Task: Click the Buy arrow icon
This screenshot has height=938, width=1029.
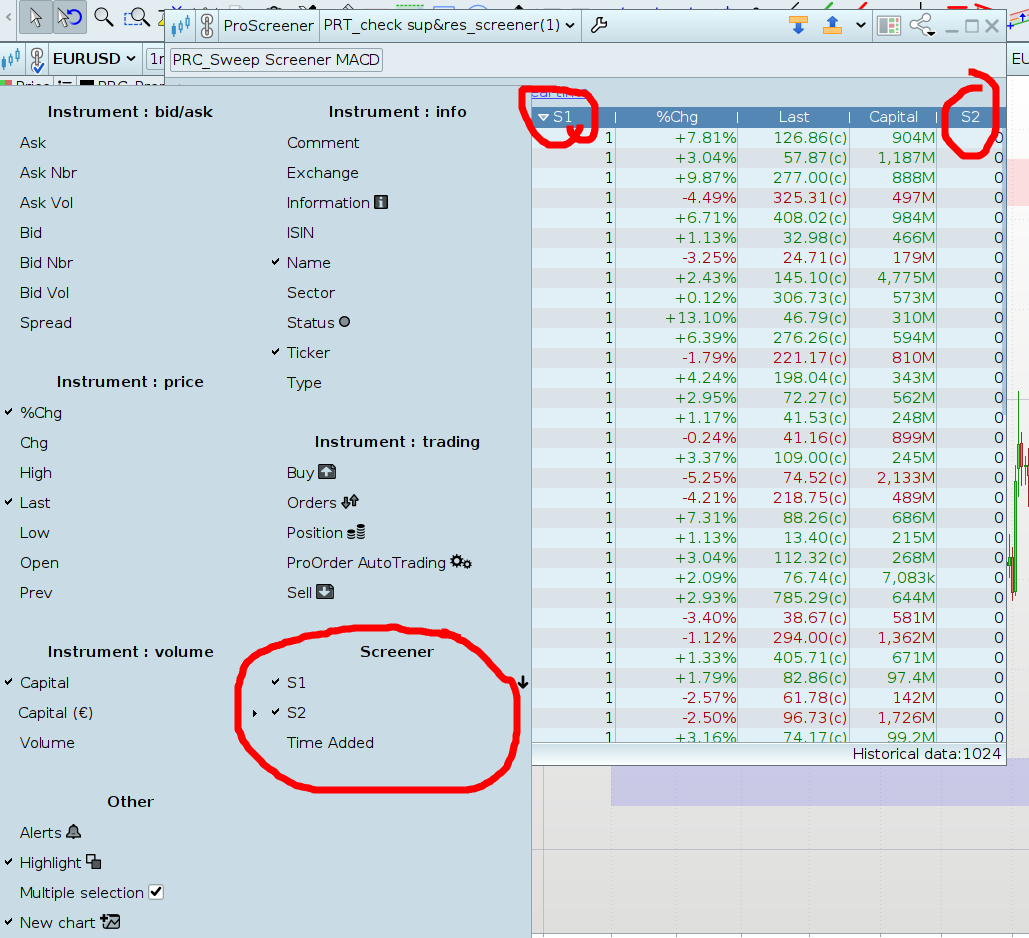Action: pyautogui.click(x=327, y=471)
